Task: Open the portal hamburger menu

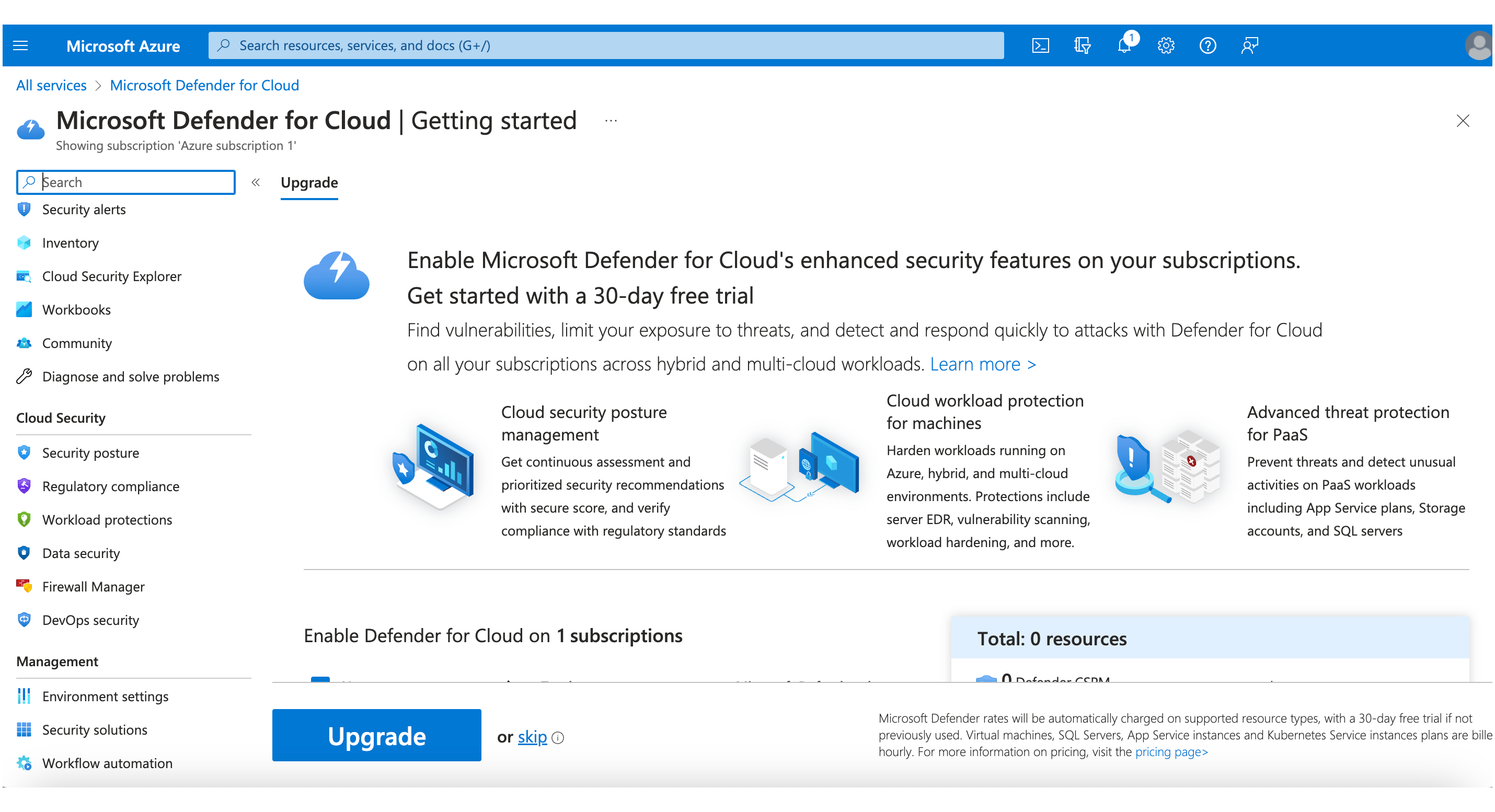Action: click(x=21, y=45)
